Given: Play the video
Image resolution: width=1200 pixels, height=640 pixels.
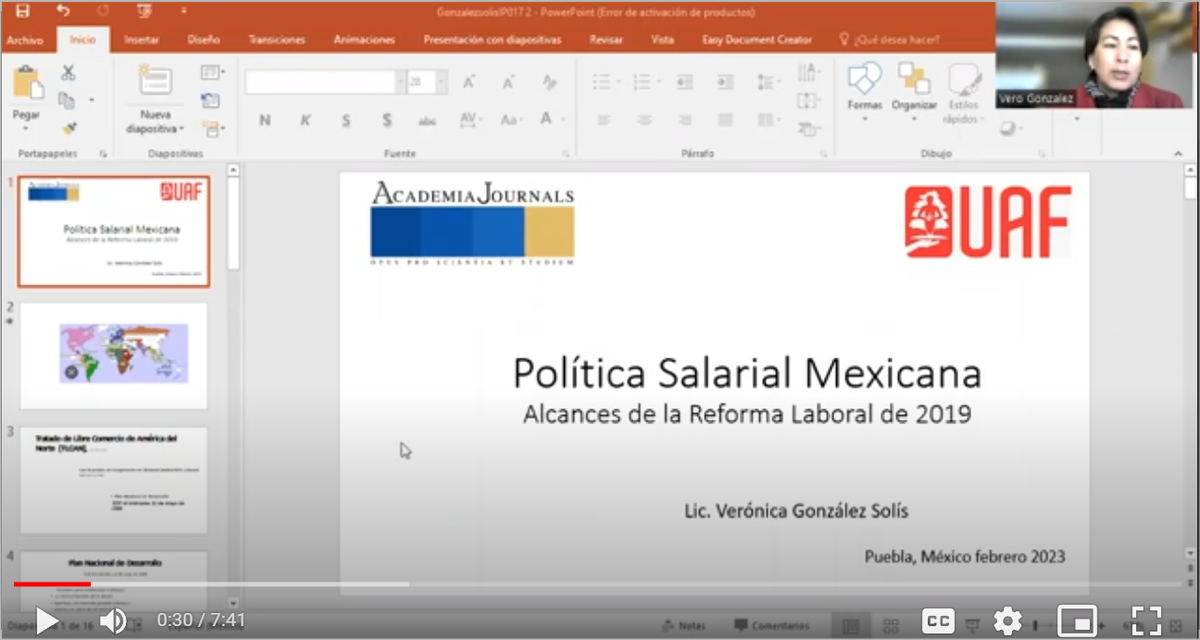Looking at the screenshot, I should pos(46,621).
